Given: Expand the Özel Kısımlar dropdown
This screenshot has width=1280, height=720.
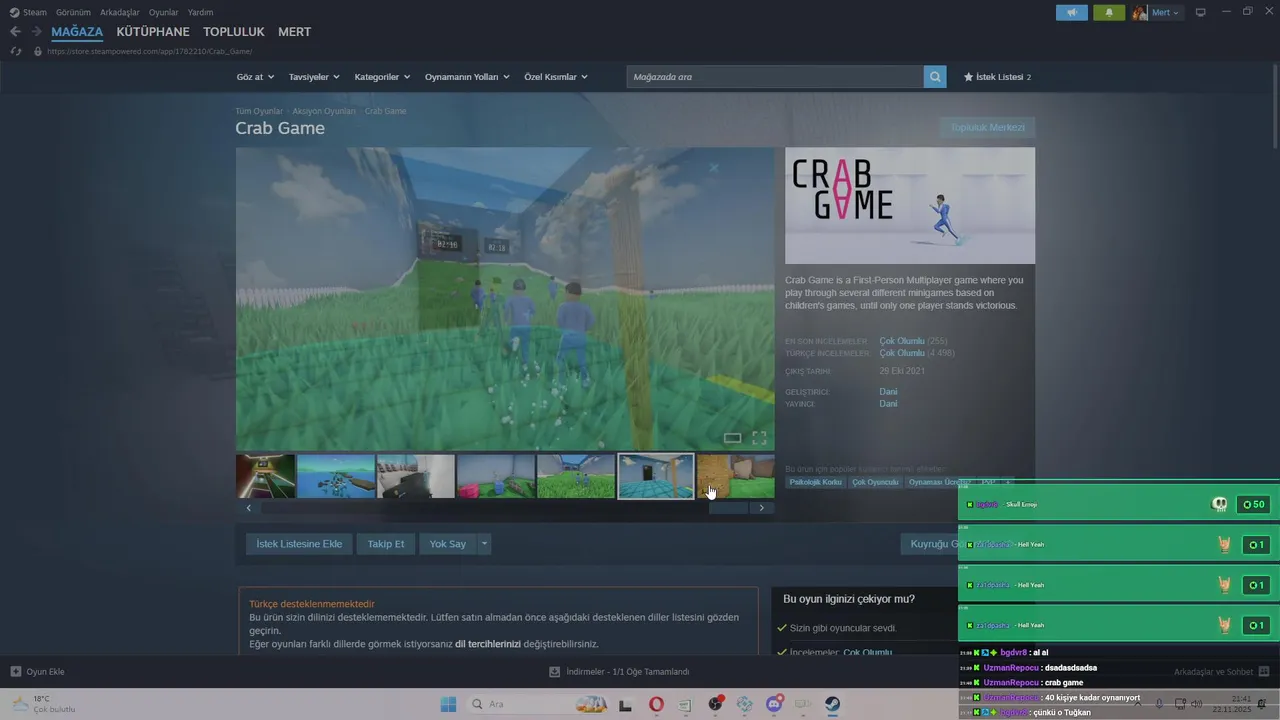Looking at the screenshot, I should [556, 77].
